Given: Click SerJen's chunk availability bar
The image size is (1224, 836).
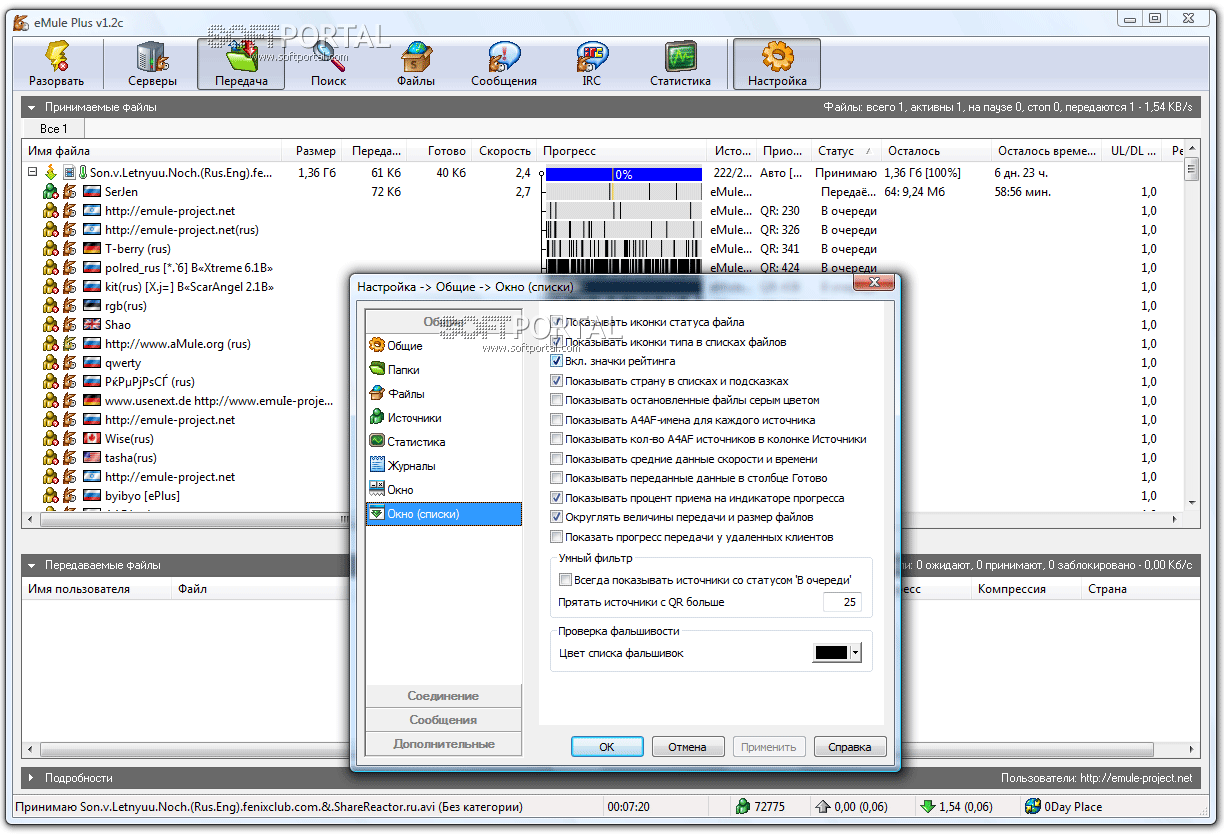Looking at the screenshot, I should [624, 192].
